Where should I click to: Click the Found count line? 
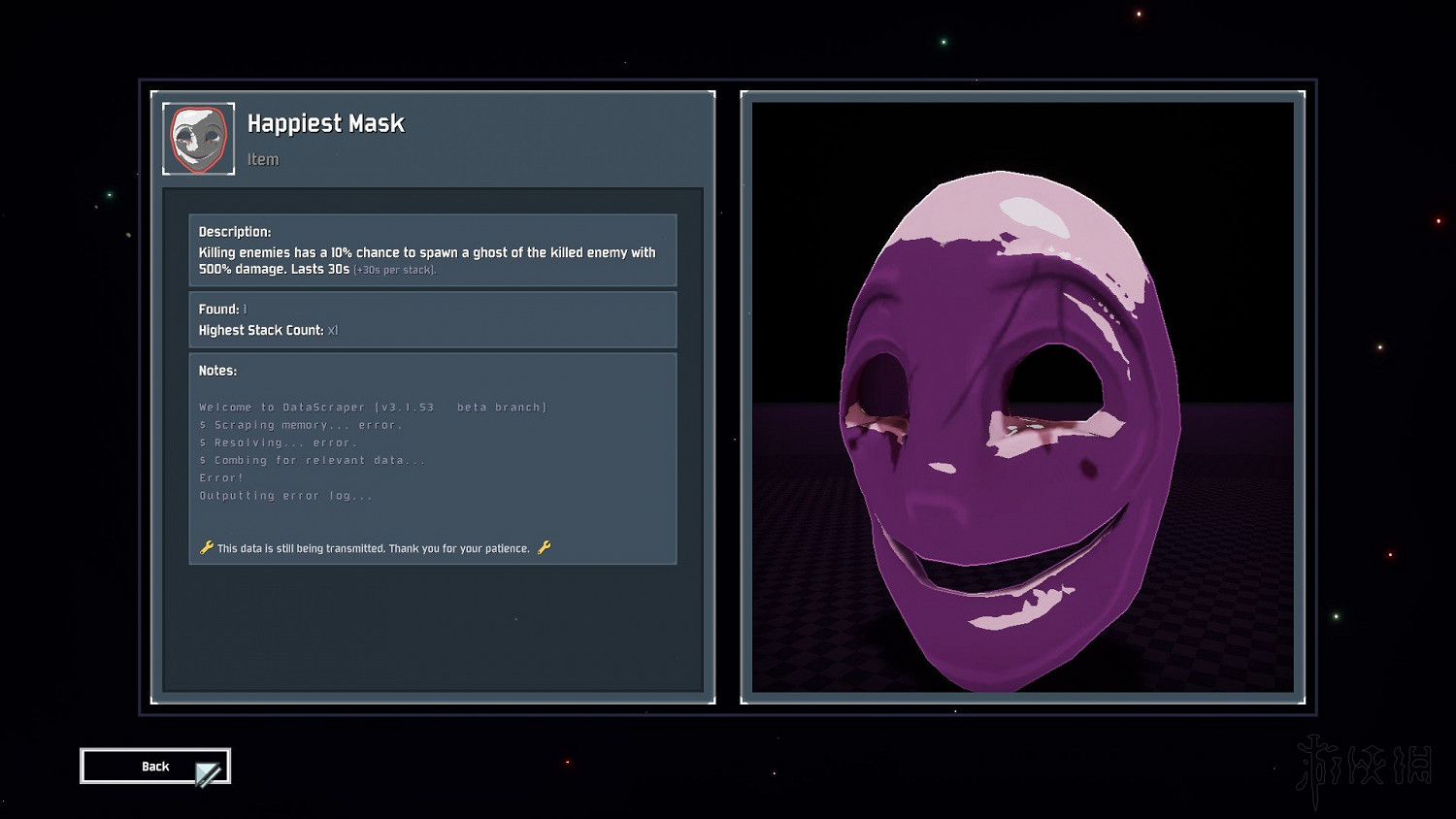(x=223, y=310)
